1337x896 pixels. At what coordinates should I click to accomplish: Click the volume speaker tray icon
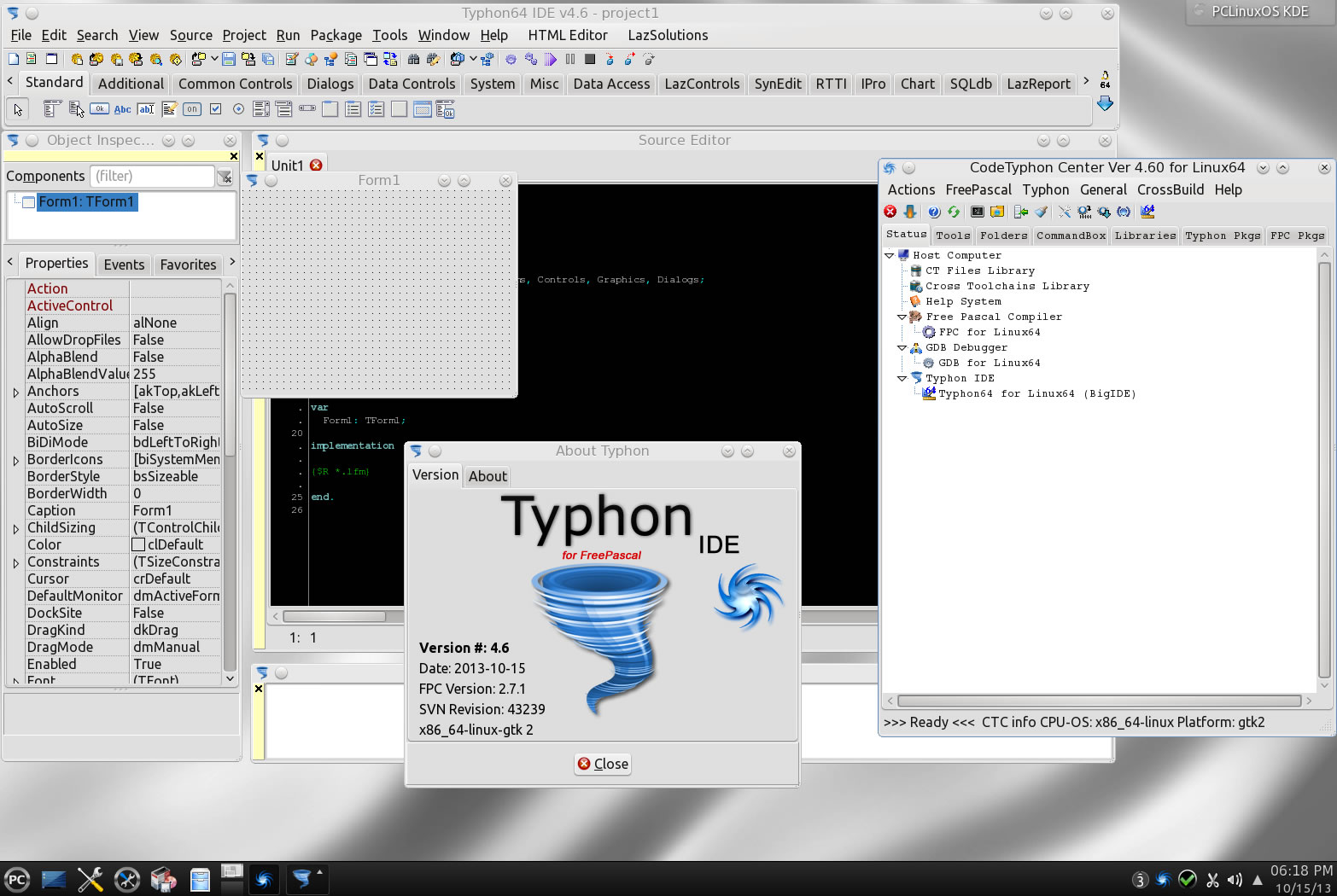pos(1235,880)
